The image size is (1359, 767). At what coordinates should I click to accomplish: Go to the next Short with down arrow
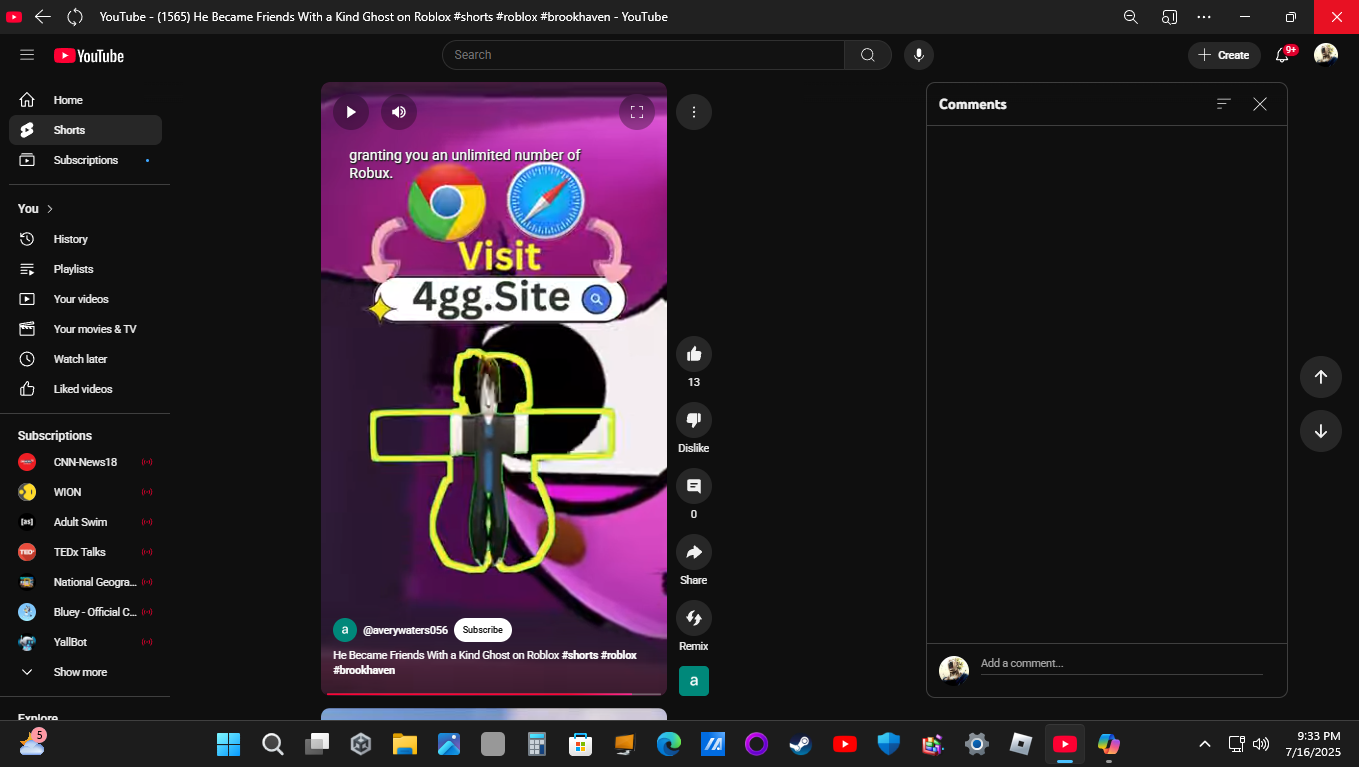[1321, 431]
